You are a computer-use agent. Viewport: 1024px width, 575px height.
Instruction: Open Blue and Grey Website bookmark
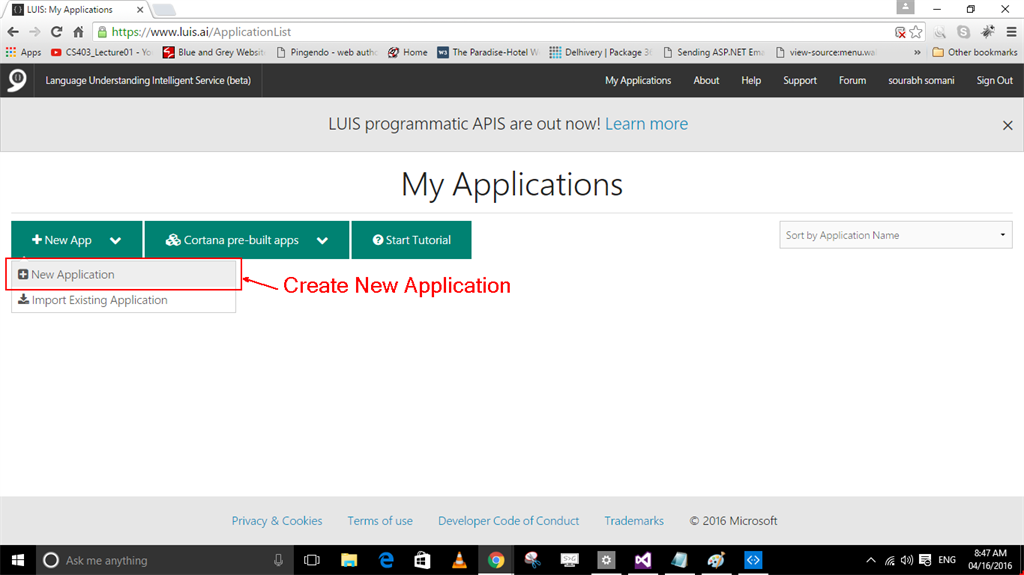[214, 52]
